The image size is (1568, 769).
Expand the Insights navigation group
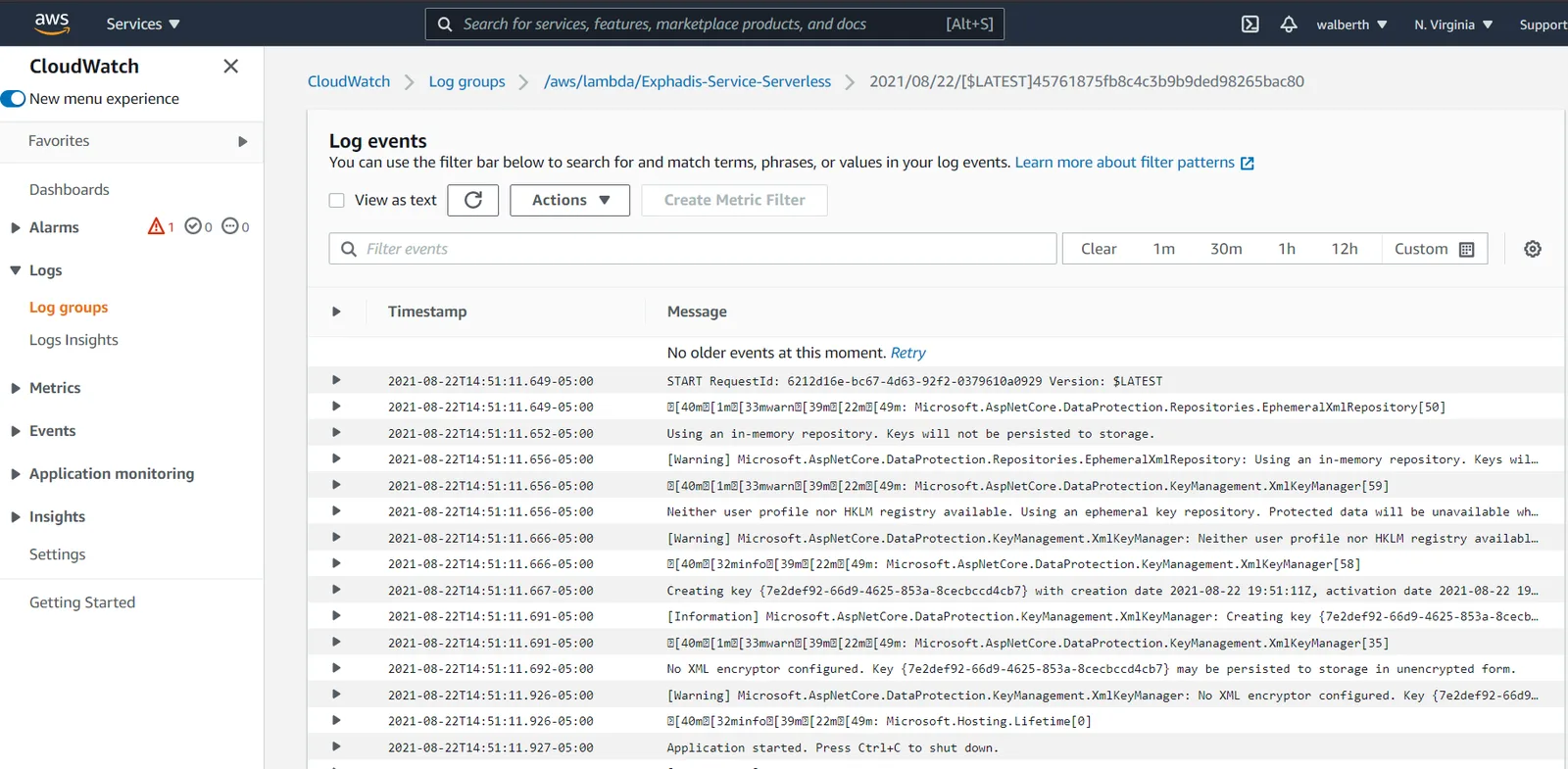click(x=16, y=517)
